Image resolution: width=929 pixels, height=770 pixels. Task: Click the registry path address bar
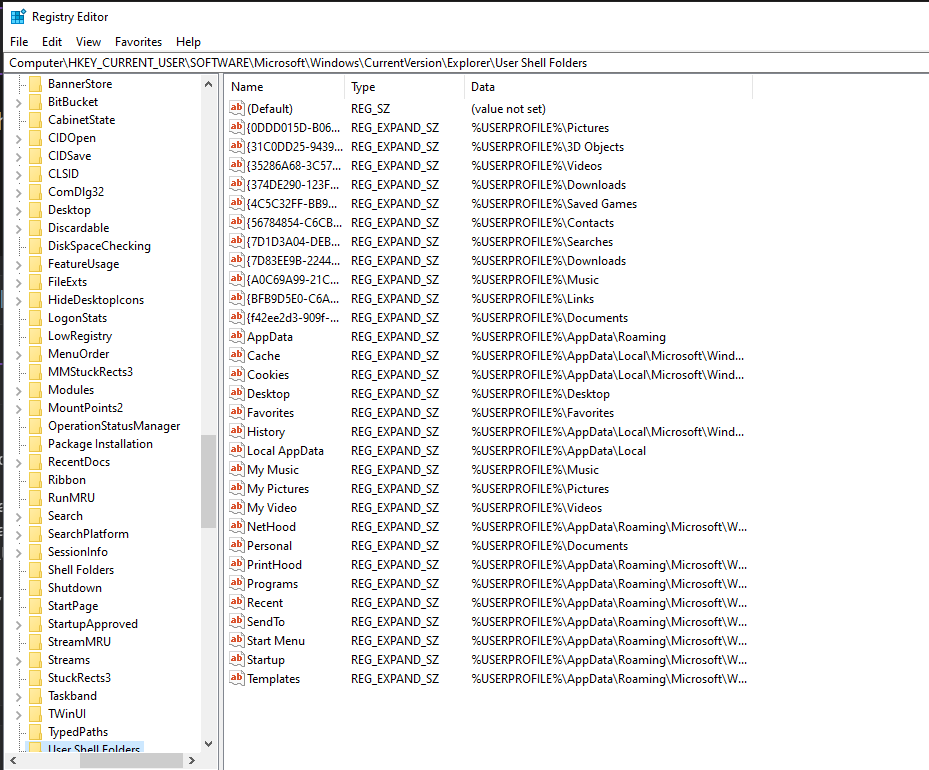pos(467,63)
